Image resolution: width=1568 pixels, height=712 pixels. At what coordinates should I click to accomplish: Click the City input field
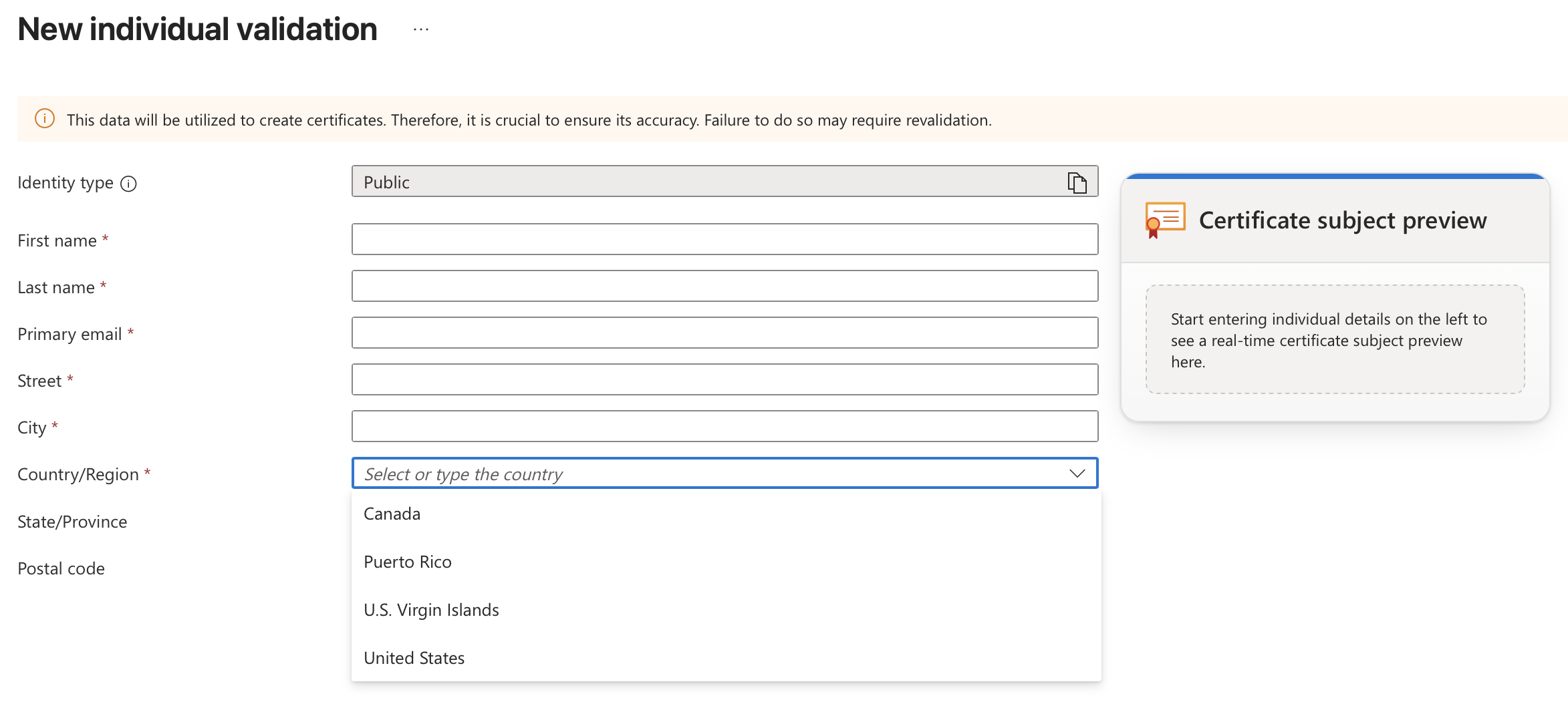[x=725, y=426]
